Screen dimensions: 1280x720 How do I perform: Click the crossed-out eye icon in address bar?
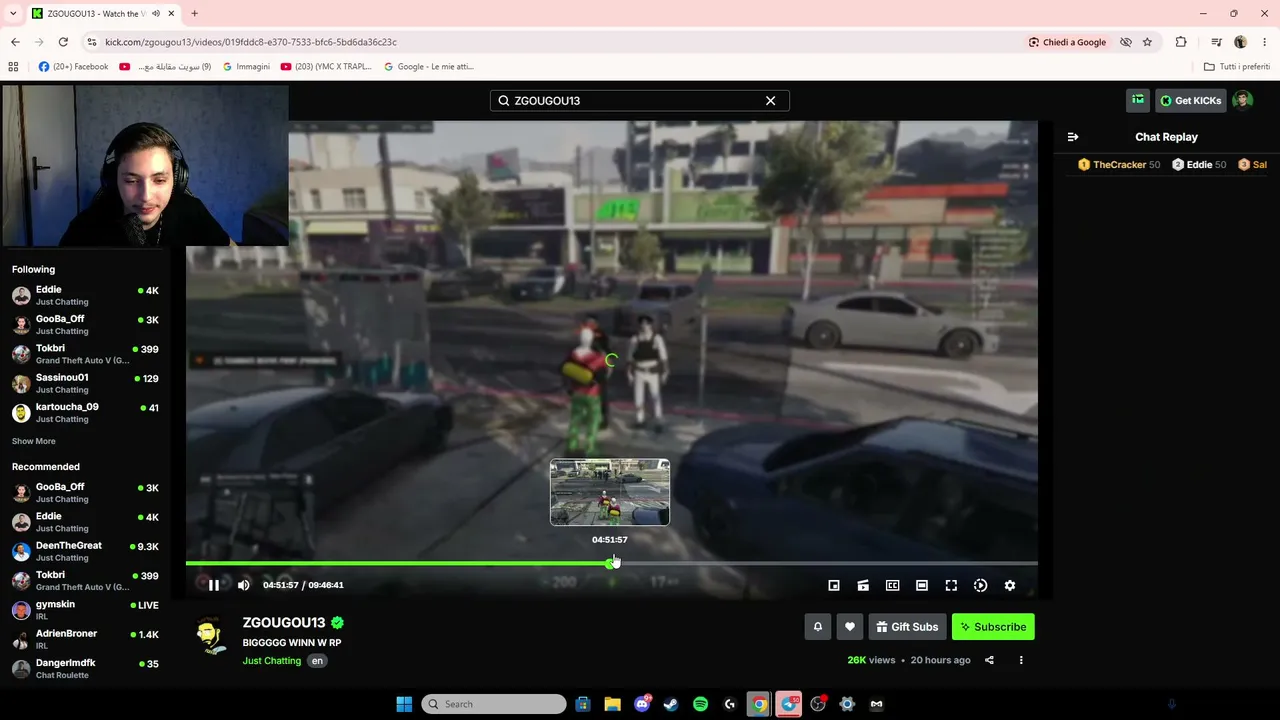1126,42
